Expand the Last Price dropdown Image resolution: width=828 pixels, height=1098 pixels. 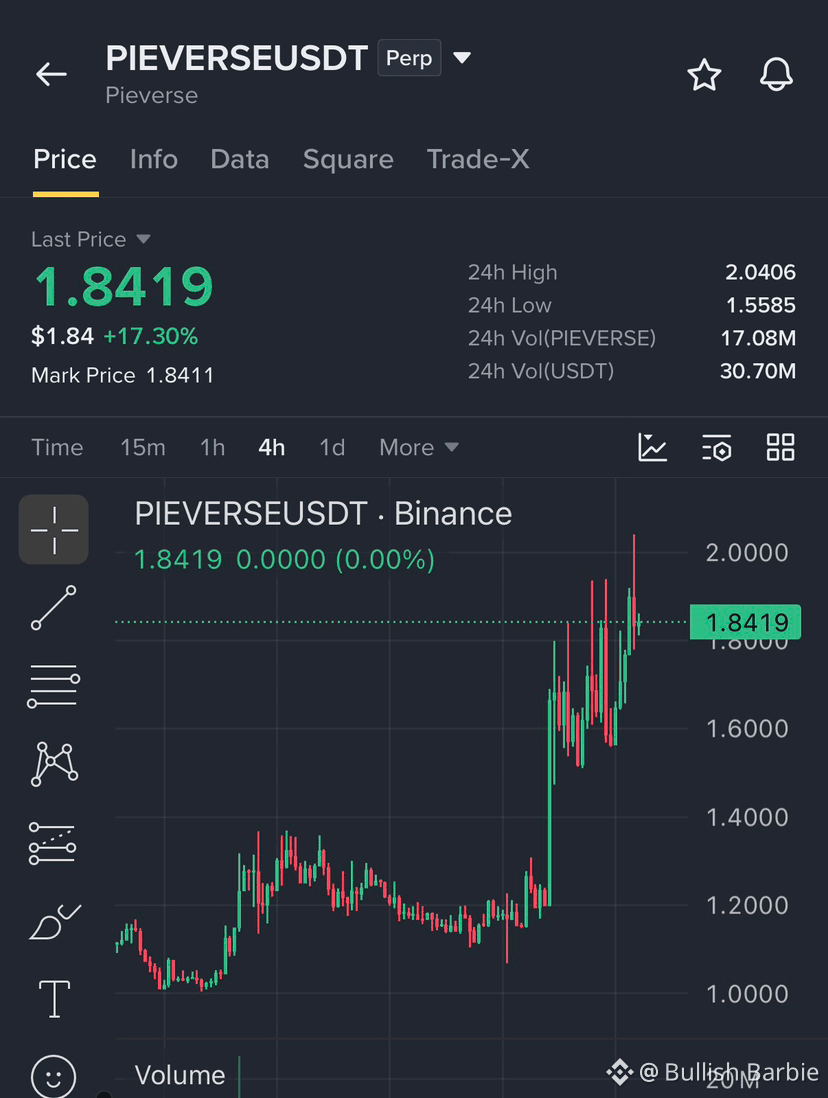pyautogui.click(x=143, y=239)
